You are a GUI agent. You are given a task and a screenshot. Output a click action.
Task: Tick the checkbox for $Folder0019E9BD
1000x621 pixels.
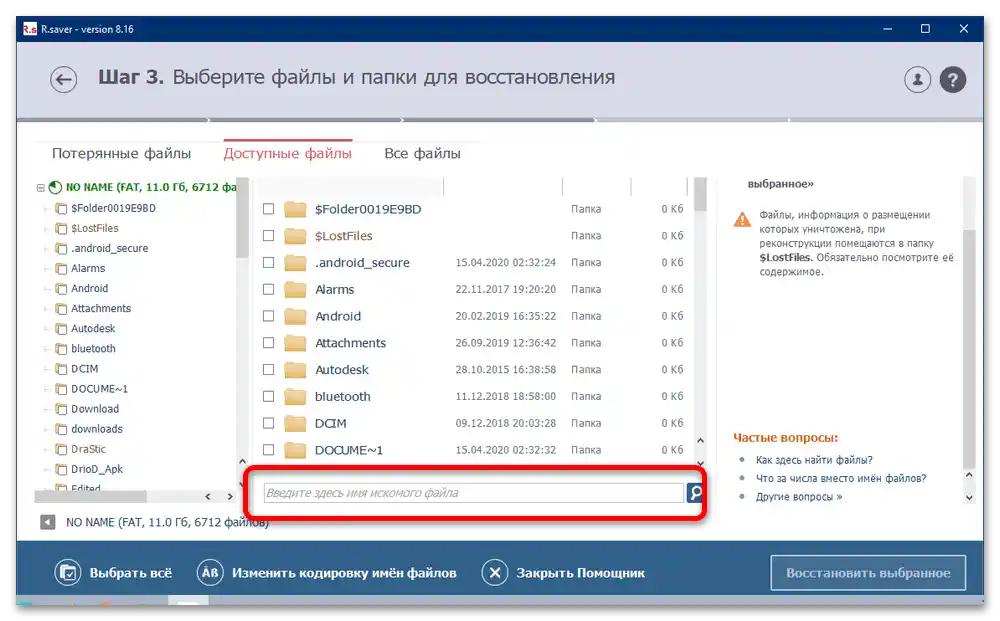click(268, 209)
